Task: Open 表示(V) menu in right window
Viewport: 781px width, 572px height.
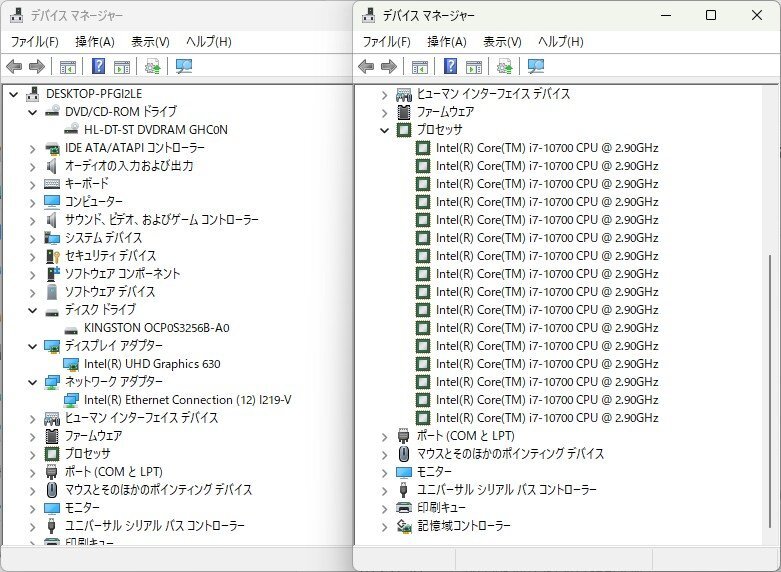Action: pos(502,42)
